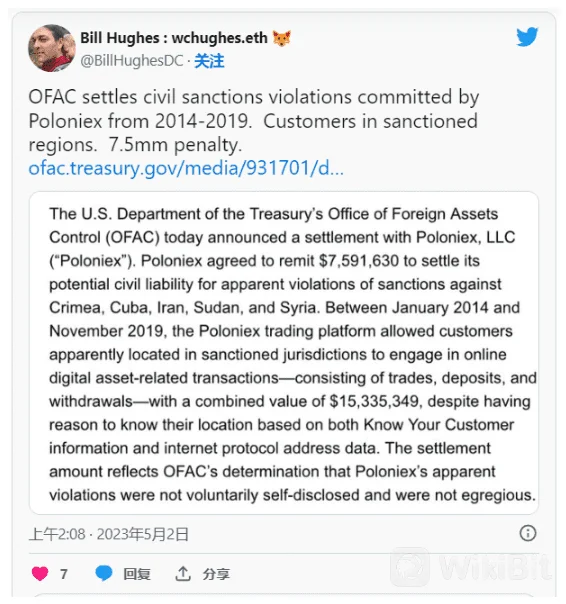Open the tweet info circle icon
This screenshot has height=604, width=566.
point(528,533)
